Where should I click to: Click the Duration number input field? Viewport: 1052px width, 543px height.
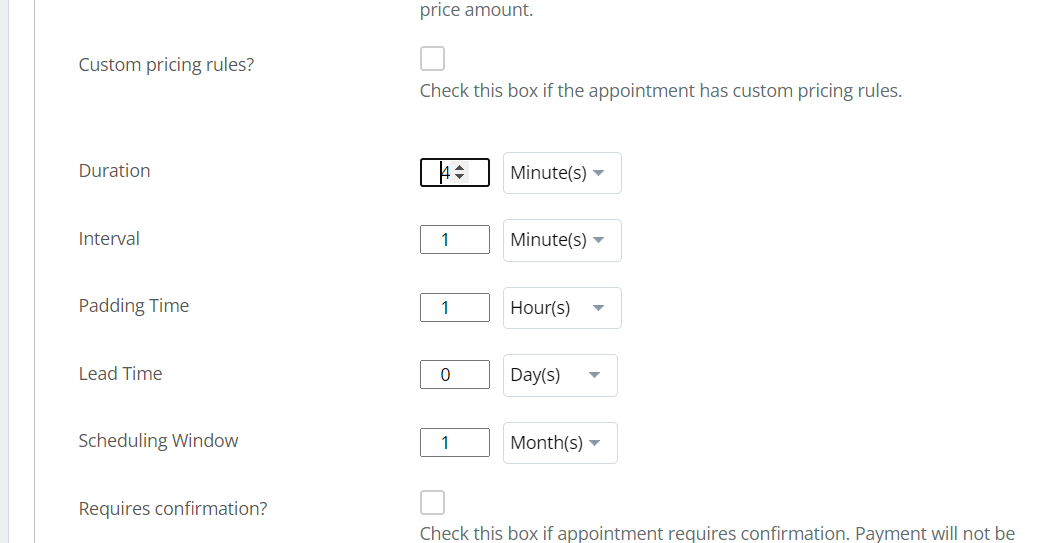(438, 173)
